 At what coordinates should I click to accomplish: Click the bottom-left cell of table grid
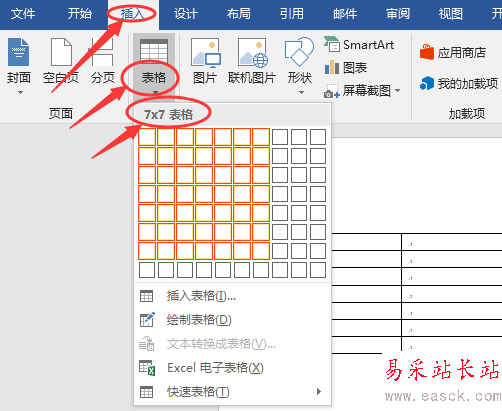click(147, 270)
